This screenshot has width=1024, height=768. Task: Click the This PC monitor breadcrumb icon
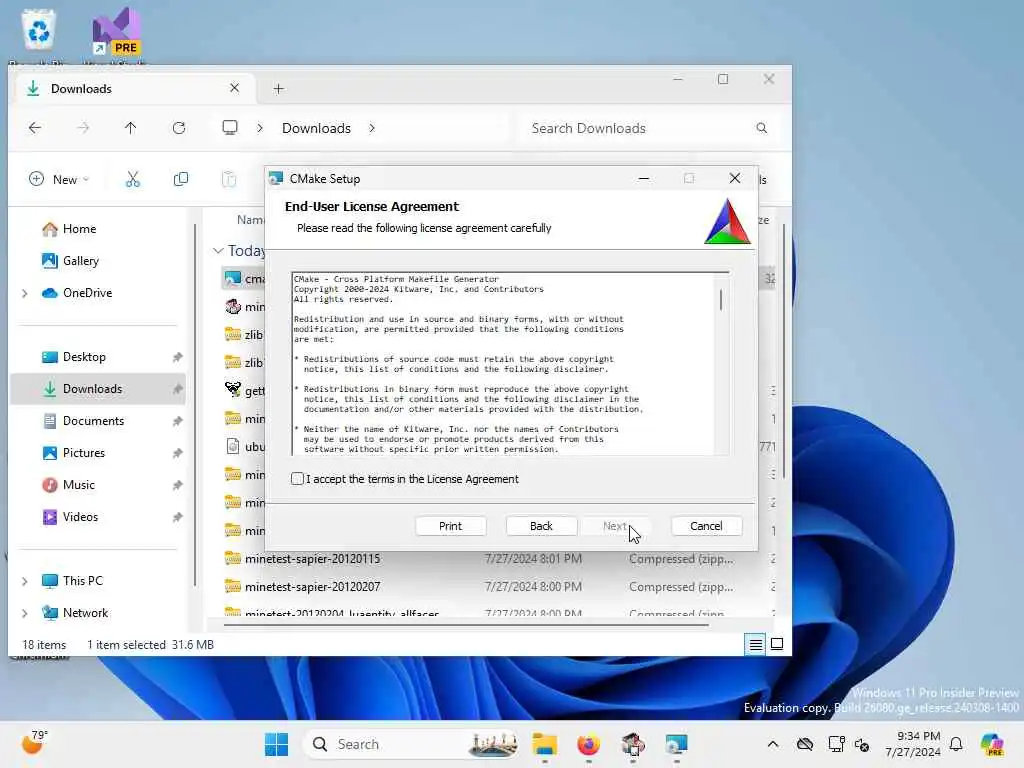pyautogui.click(x=230, y=127)
